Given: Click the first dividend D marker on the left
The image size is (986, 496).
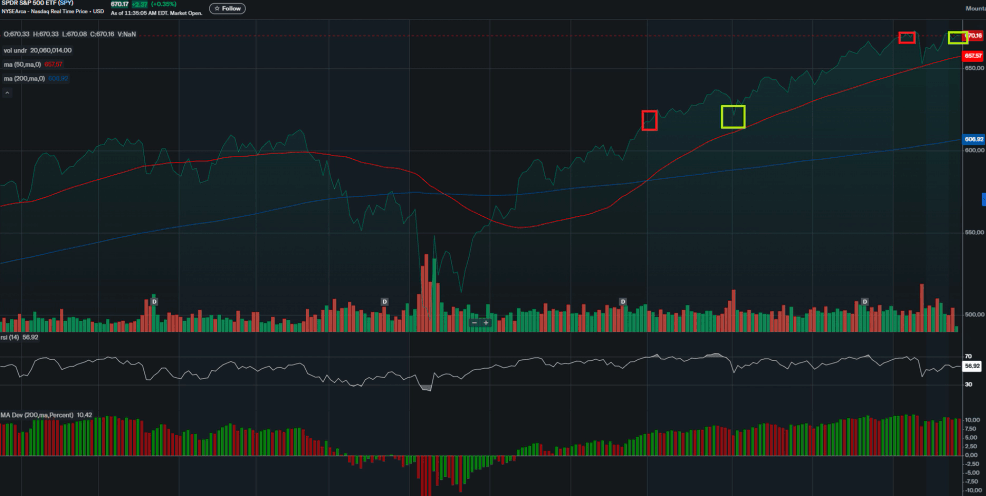Looking at the screenshot, I should pyautogui.click(x=154, y=298).
